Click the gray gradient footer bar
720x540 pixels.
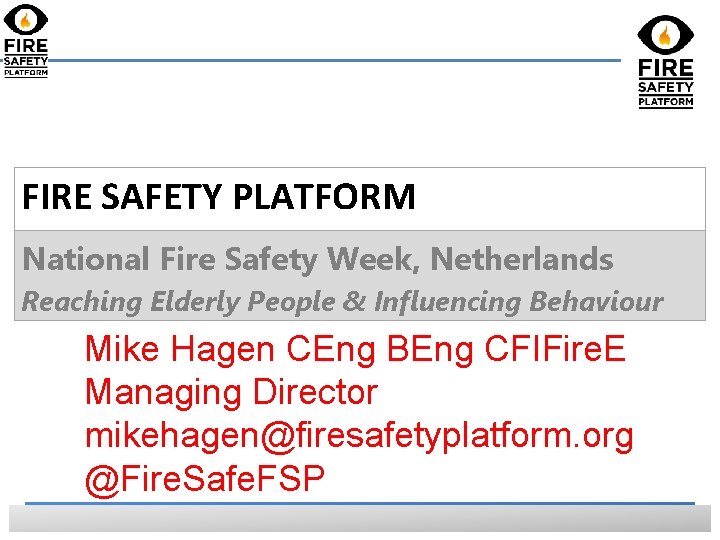click(360, 519)
